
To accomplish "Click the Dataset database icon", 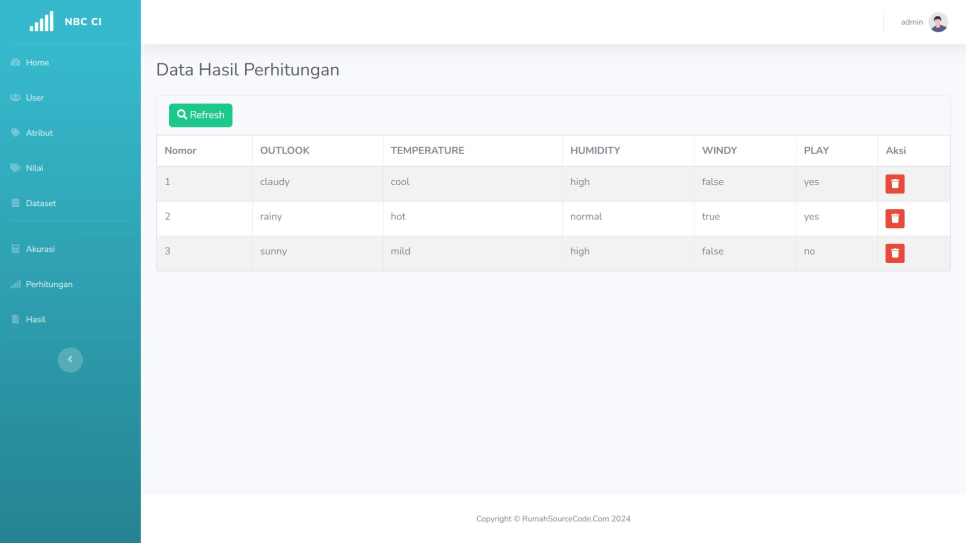I will [x=15, y=203].
